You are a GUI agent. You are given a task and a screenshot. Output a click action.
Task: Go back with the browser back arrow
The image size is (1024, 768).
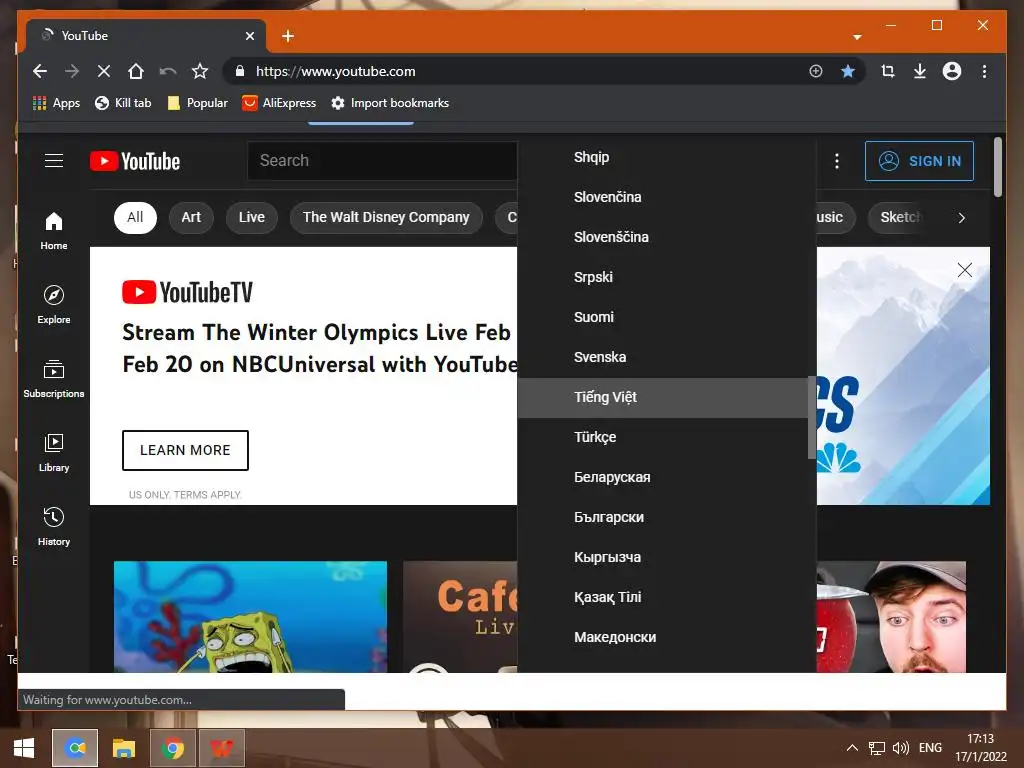point(40,71)
